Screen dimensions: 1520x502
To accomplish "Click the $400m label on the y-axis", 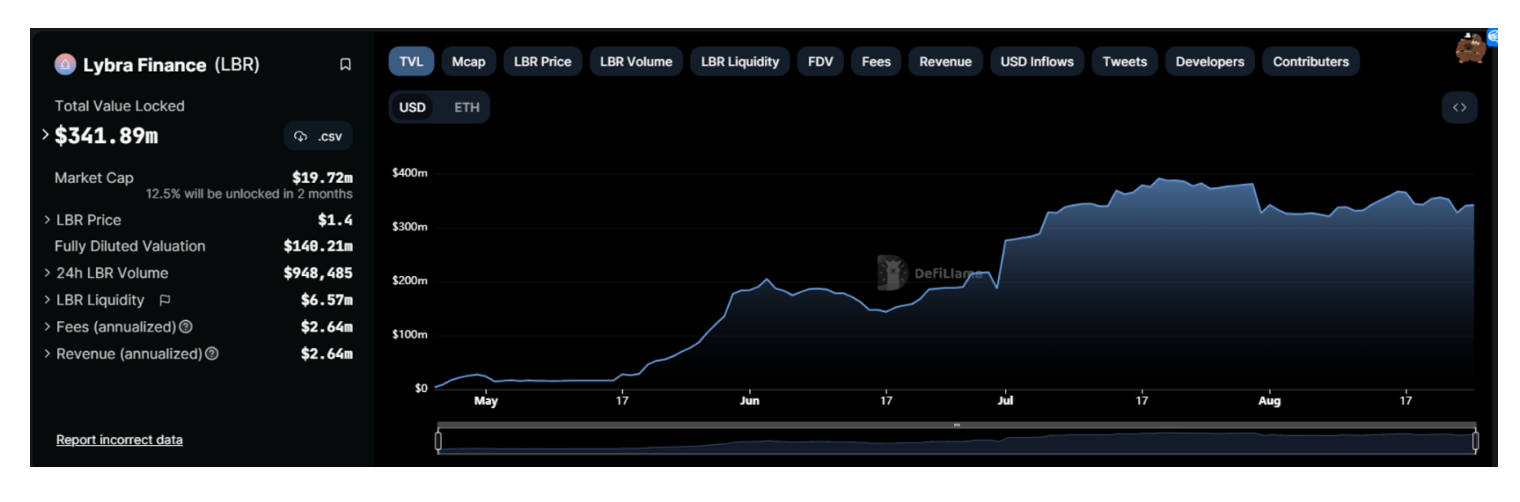I will [x=410, y=174].
